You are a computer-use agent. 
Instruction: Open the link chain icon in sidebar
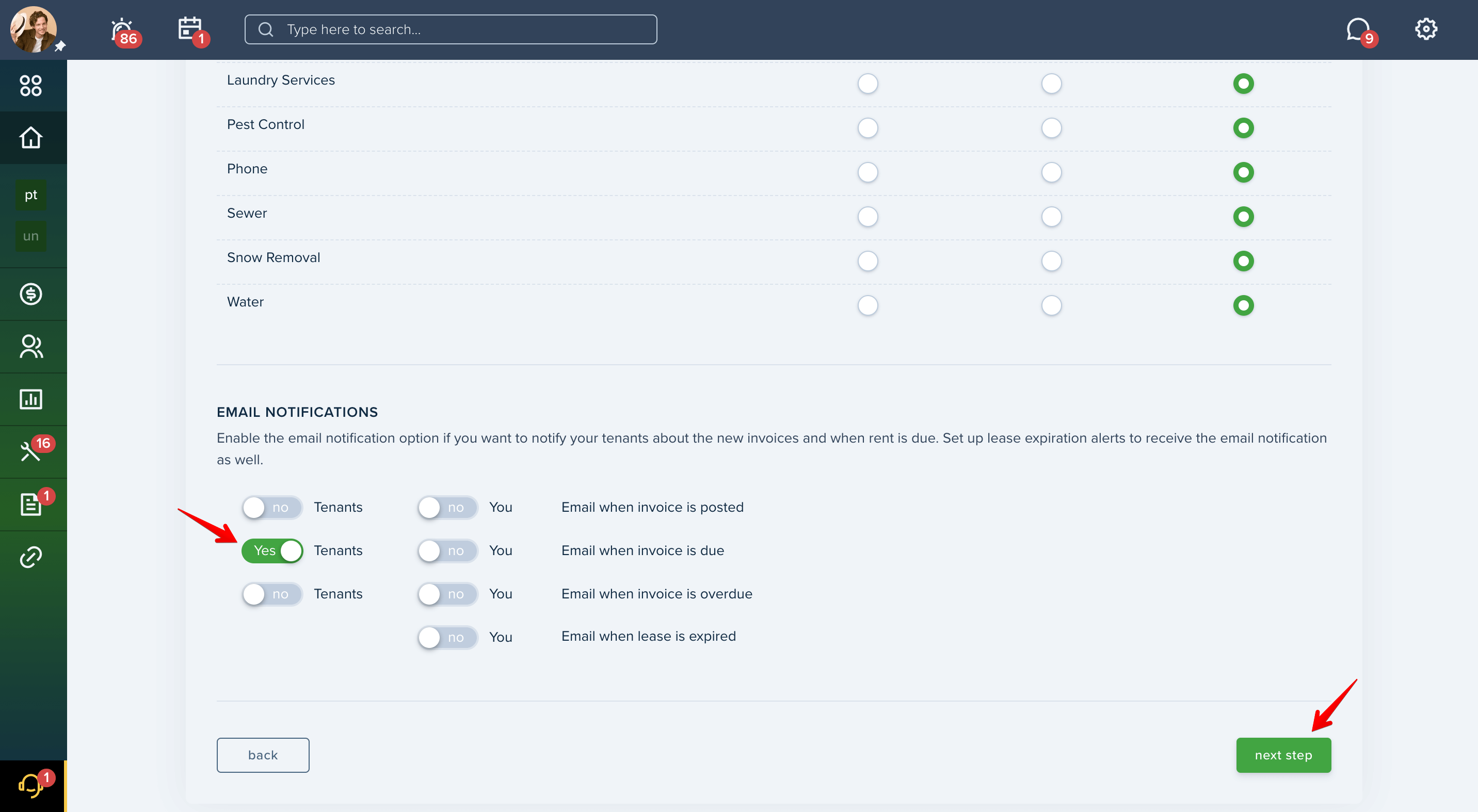click(x=31, y=557)
